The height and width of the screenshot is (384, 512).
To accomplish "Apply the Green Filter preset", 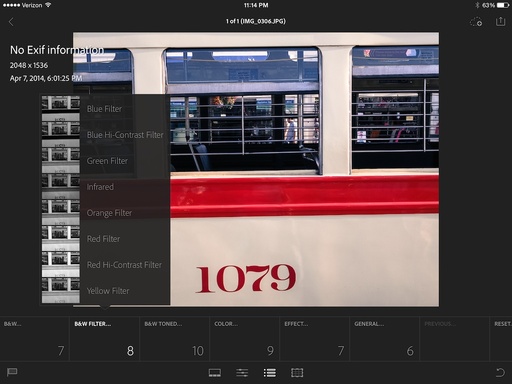I will click(107, 161).
